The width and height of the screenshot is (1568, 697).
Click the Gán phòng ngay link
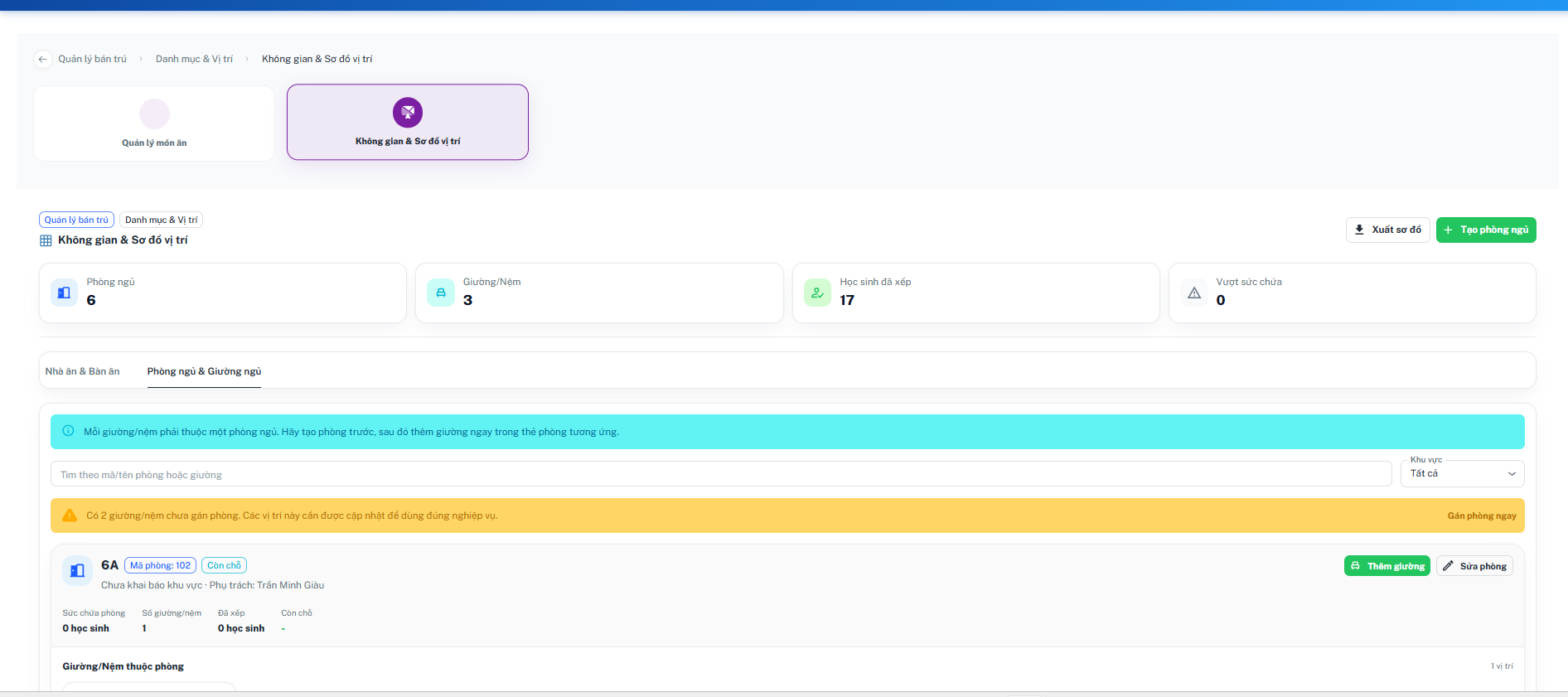[x=1482, y=515]
